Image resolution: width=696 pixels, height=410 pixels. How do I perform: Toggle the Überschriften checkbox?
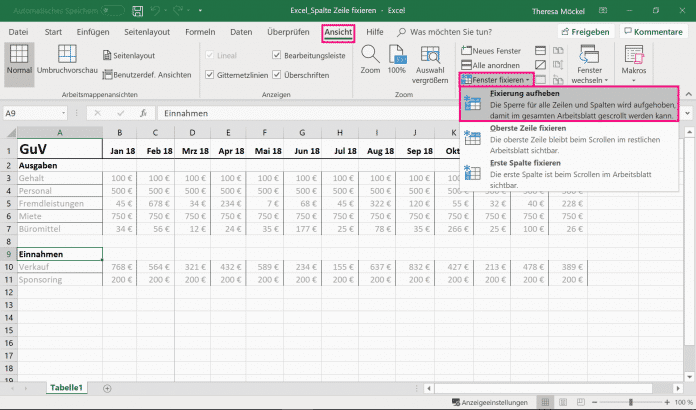click(x=278, y=74)
